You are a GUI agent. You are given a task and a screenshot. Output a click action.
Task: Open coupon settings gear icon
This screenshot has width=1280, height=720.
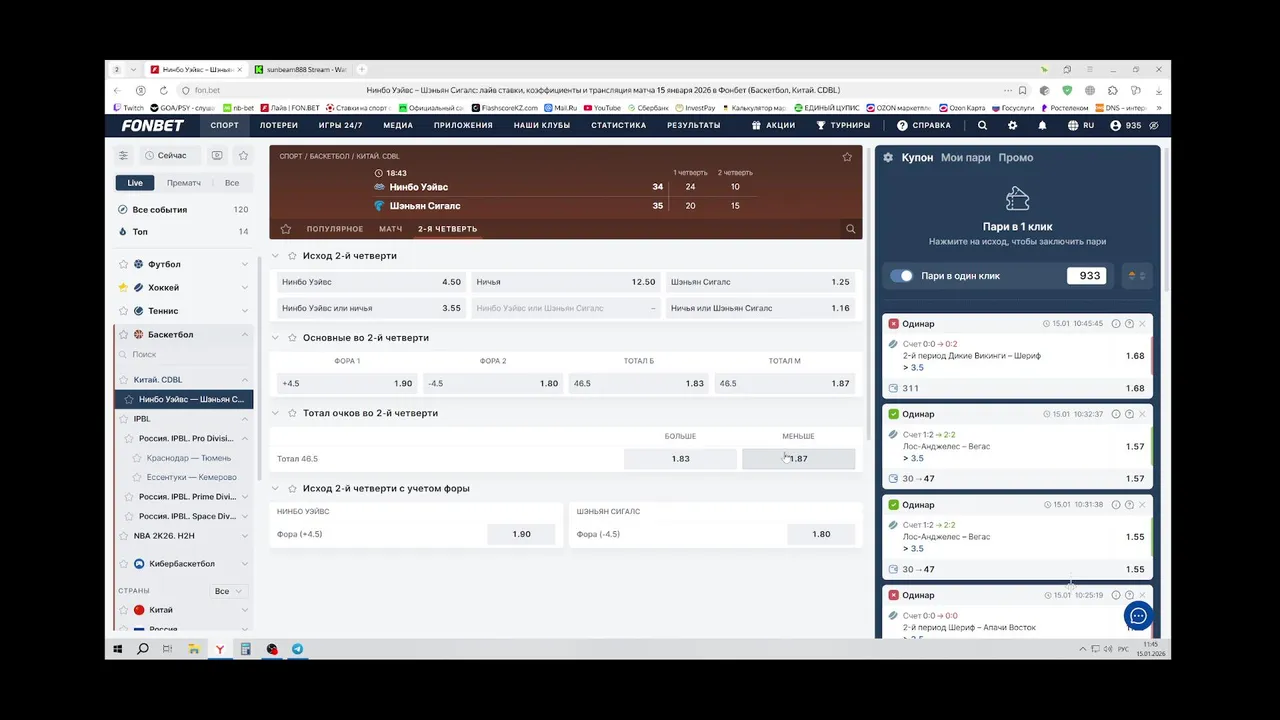[888, 158]
